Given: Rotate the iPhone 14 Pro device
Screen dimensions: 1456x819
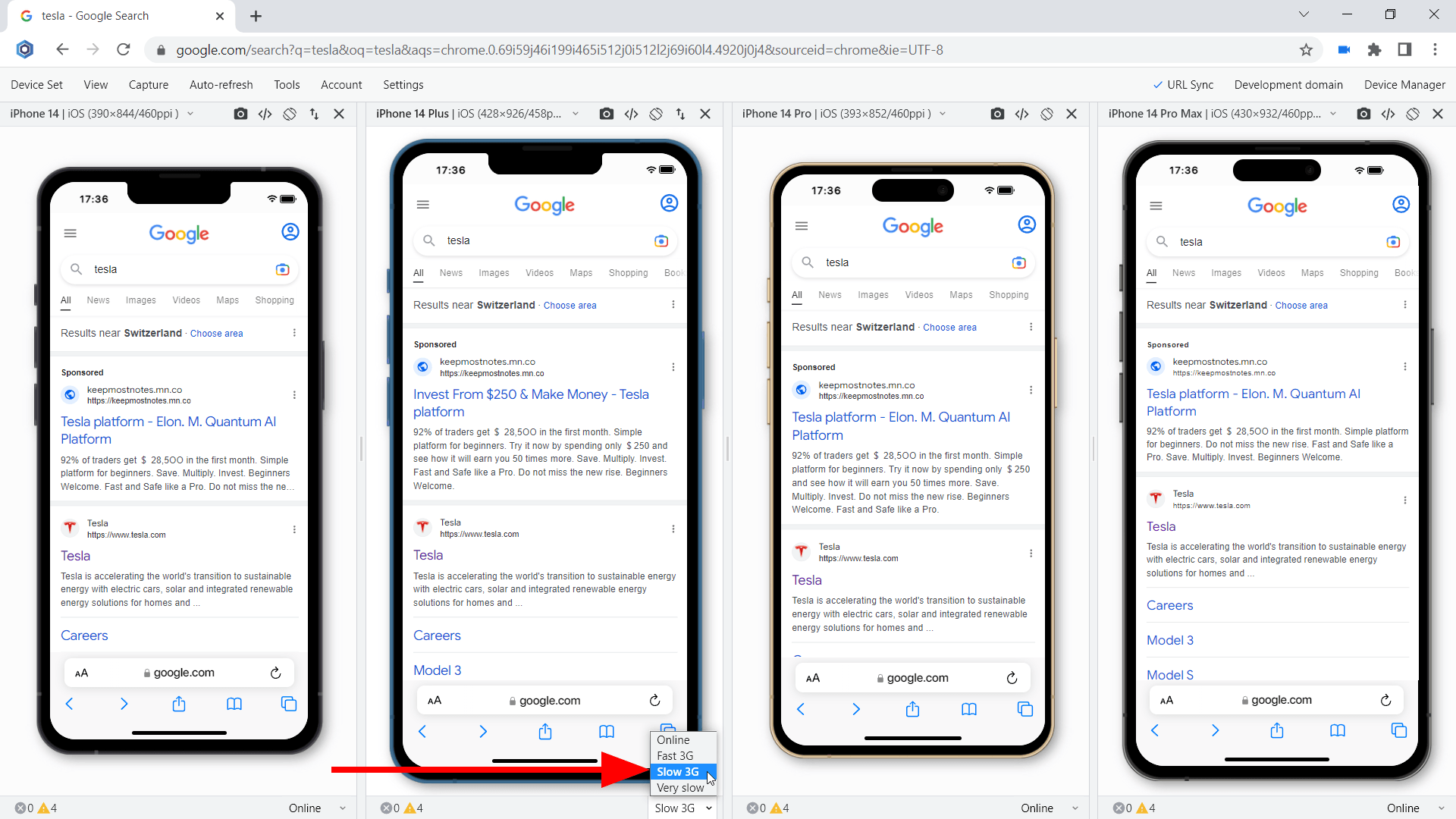Looking at the screenshot, I should [1046, 114].
